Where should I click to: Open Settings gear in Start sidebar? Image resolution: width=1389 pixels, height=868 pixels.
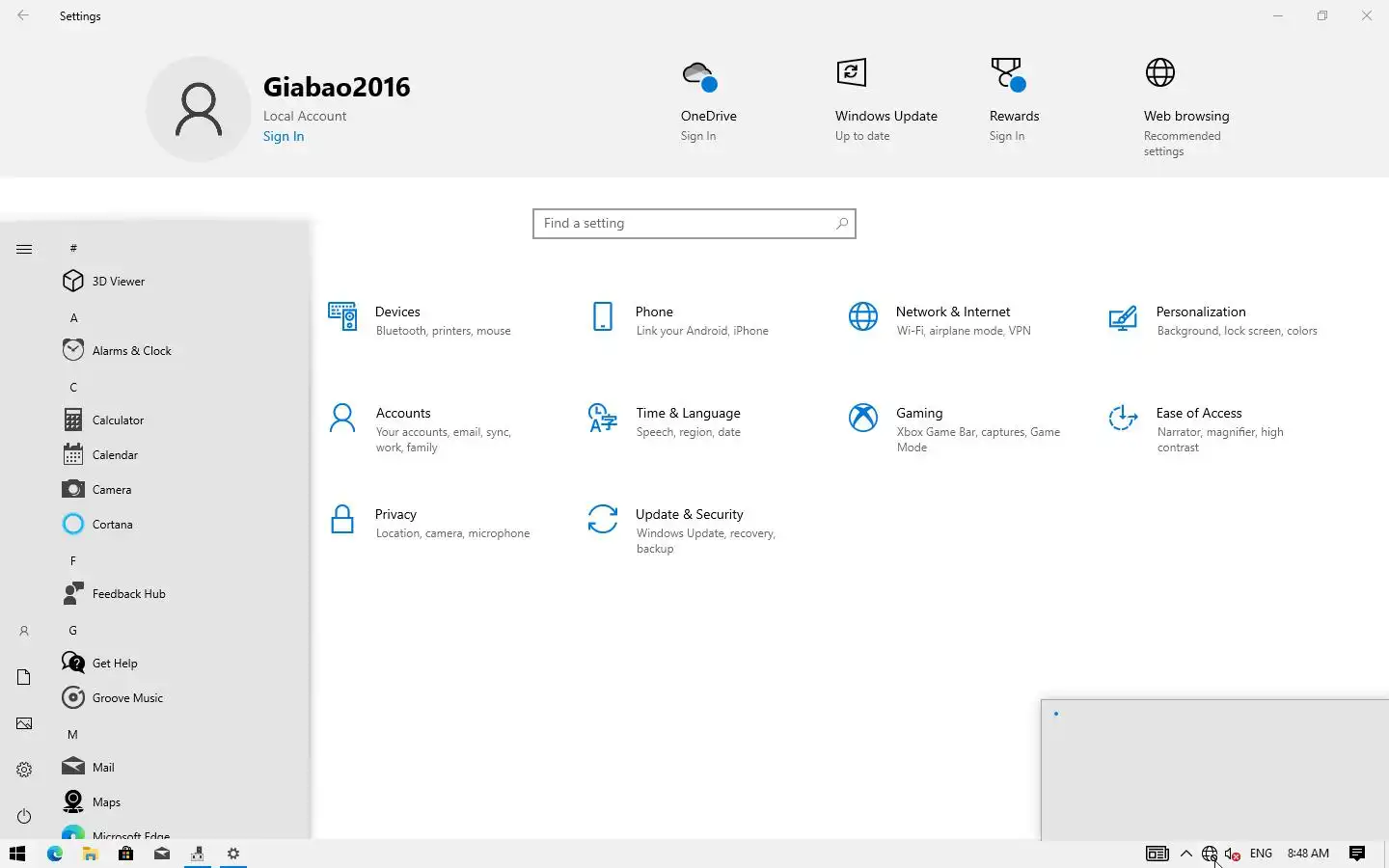(x=24, y=770)
